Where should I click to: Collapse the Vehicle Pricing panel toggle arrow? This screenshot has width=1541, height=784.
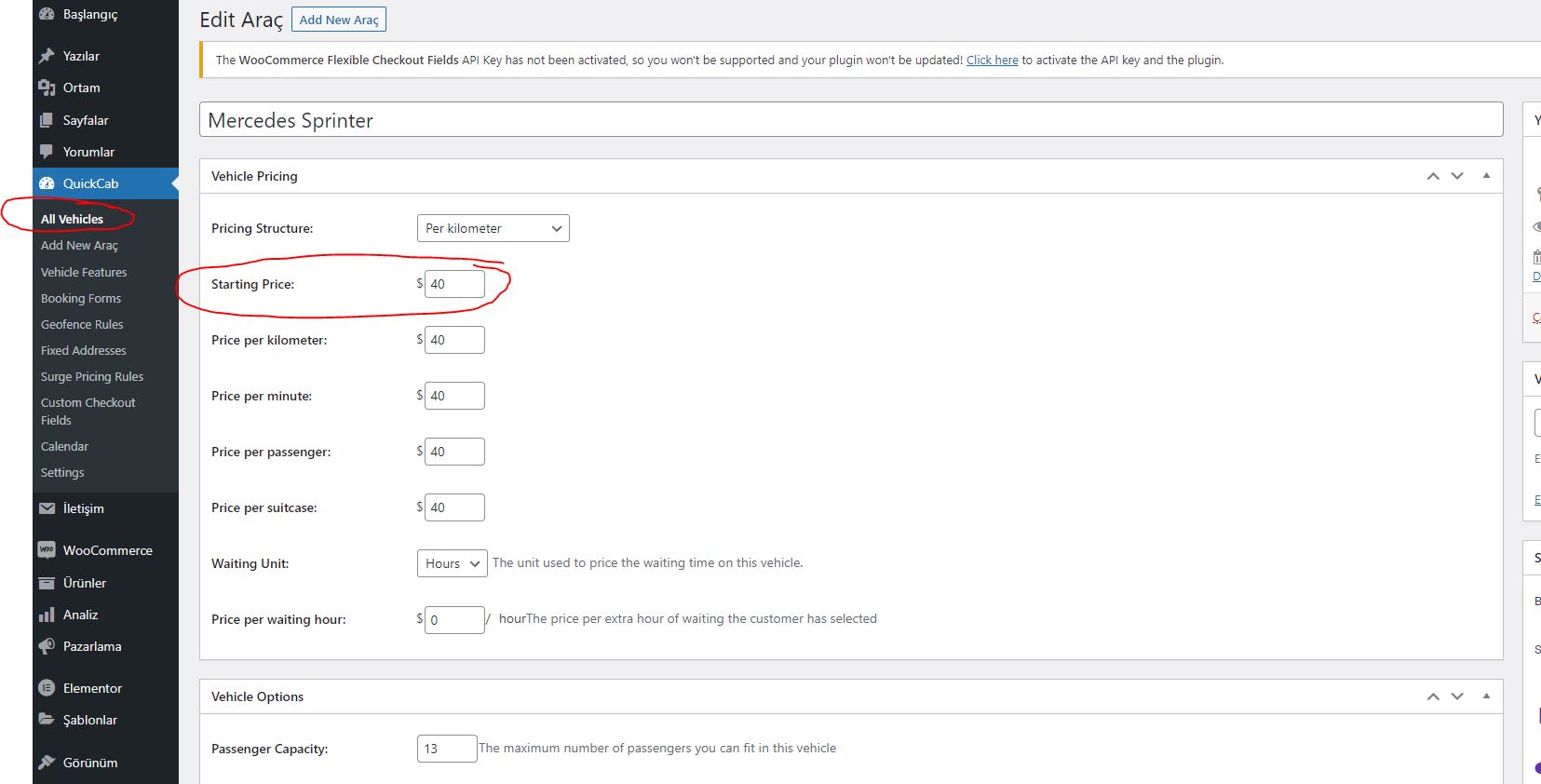coord(1486,176)
